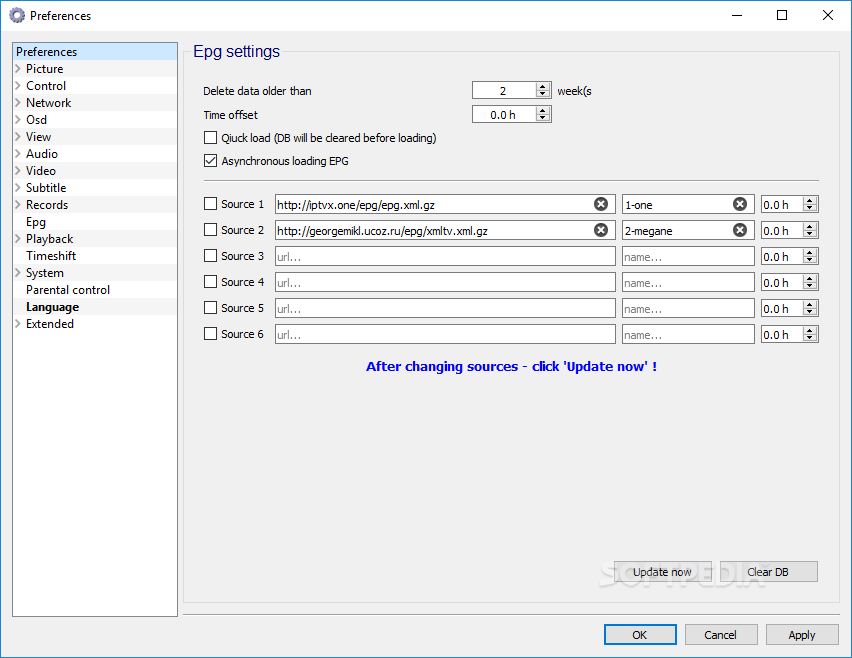Screen dimensions: 852x658
Task: Expand the Picture tree node
Action: pyautogui.click(x=18, y=68)
